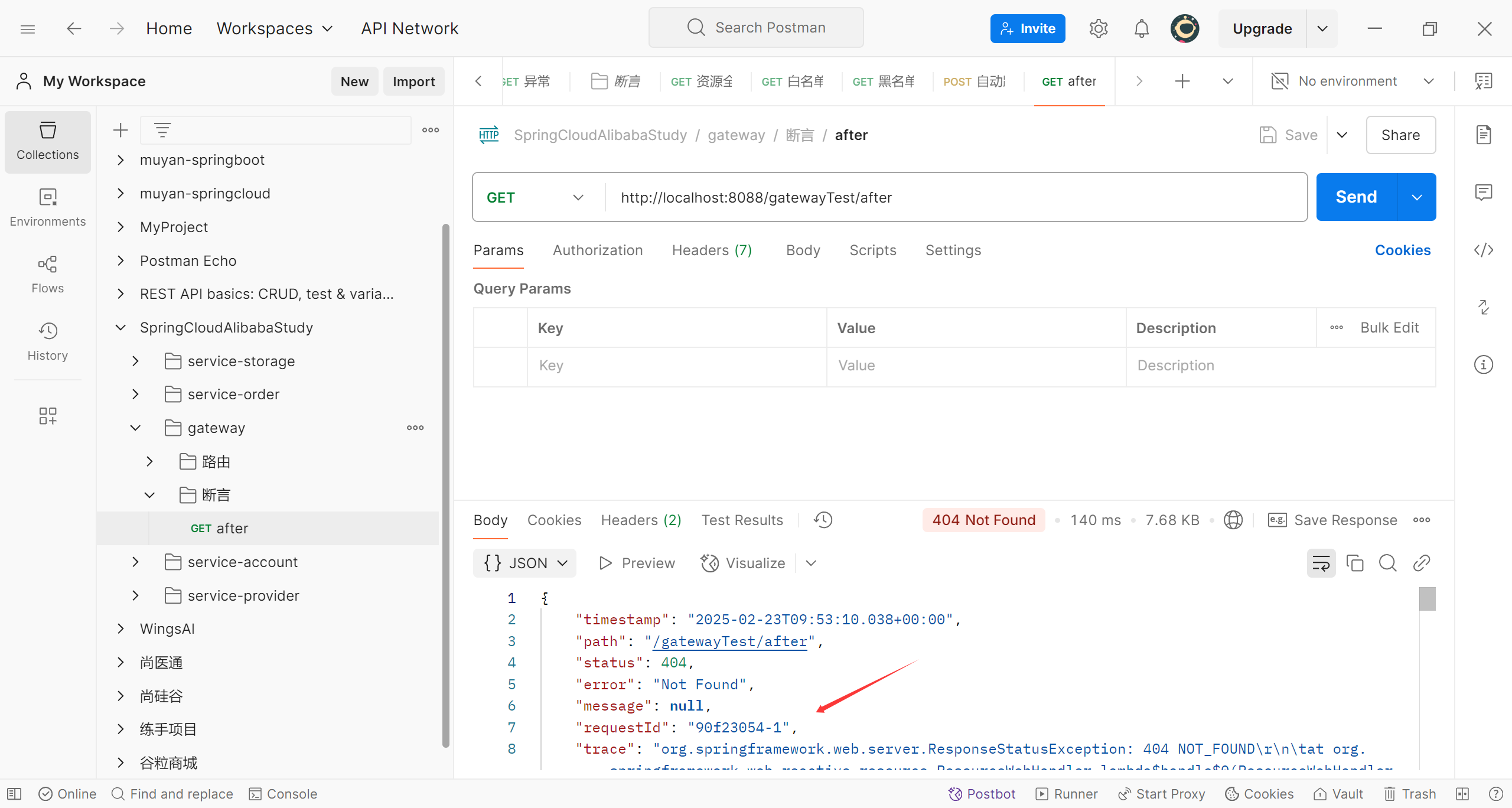Image resolution: width=1512 pixels, height=808 pixels.
Task: Copy response body with copy icon
Action: pyautogui.click(x=1354, y=563)
